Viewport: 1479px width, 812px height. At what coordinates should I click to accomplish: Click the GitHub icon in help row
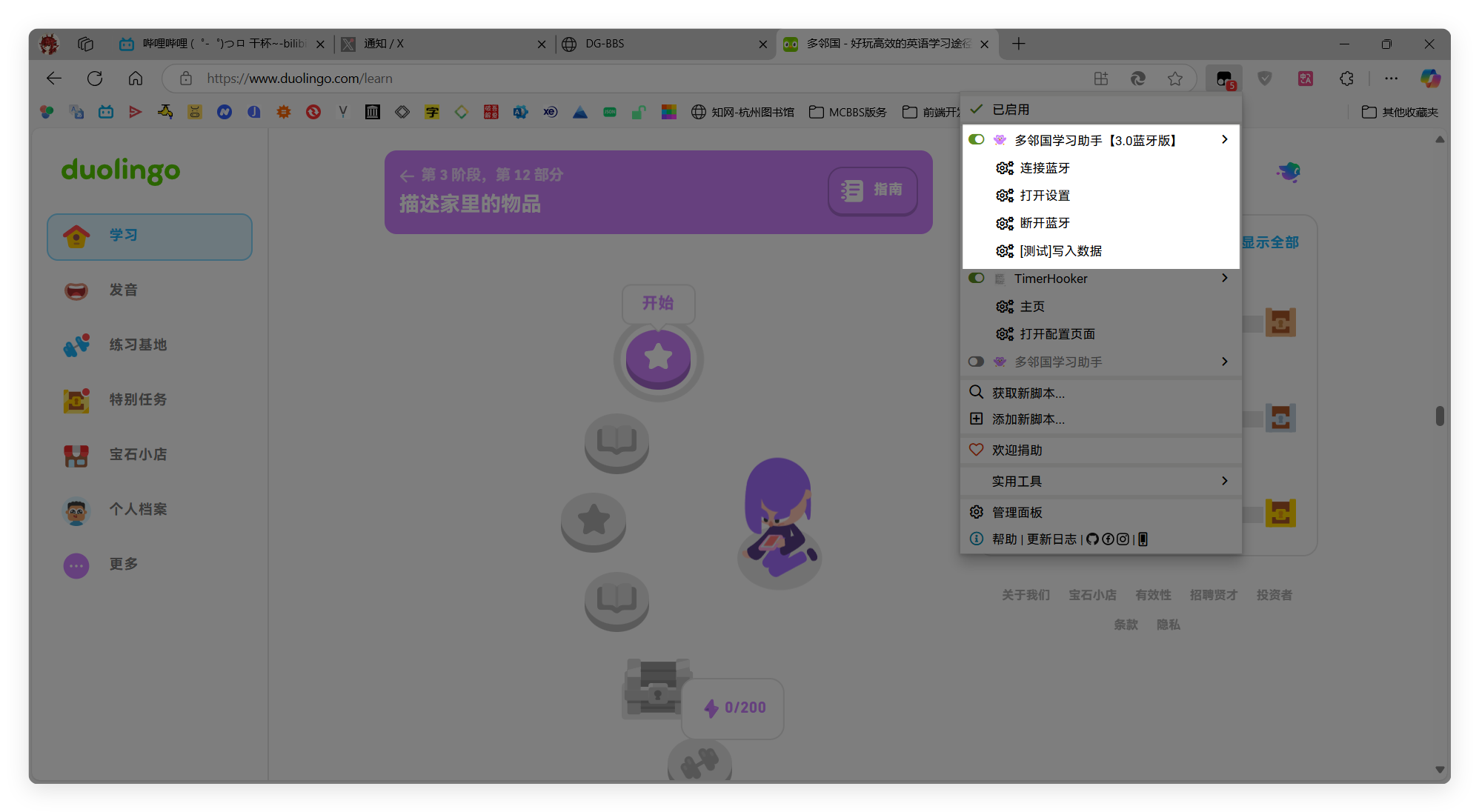(x=1092, y=539)
